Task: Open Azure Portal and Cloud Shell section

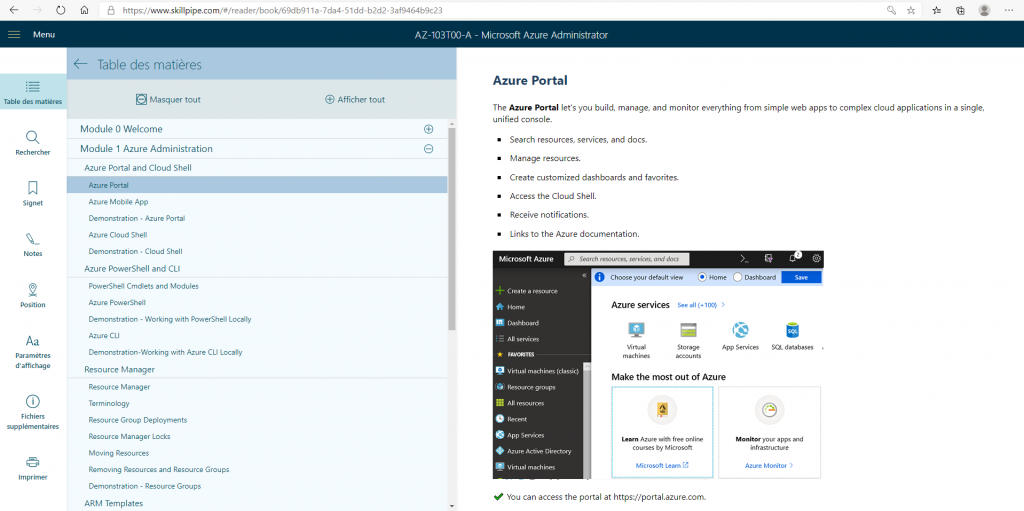Action: 138,168
